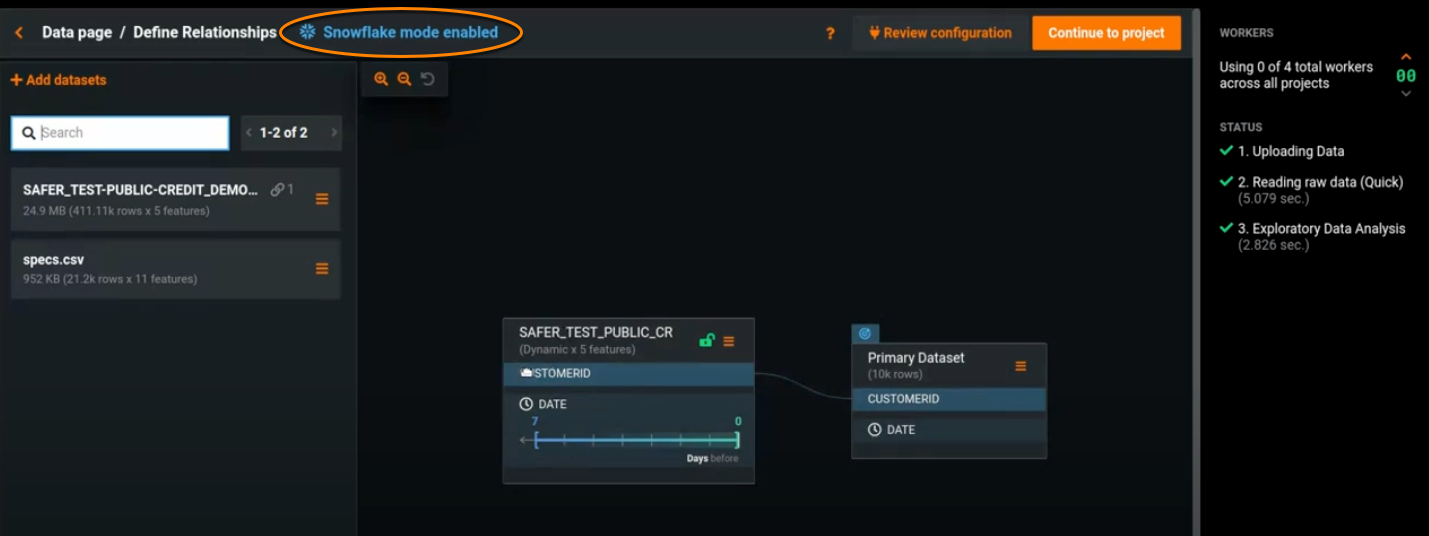This screenshot has width=1429, height=536.
Task: Click the back arrow beside Data page
Action: (x=19, y=33)
